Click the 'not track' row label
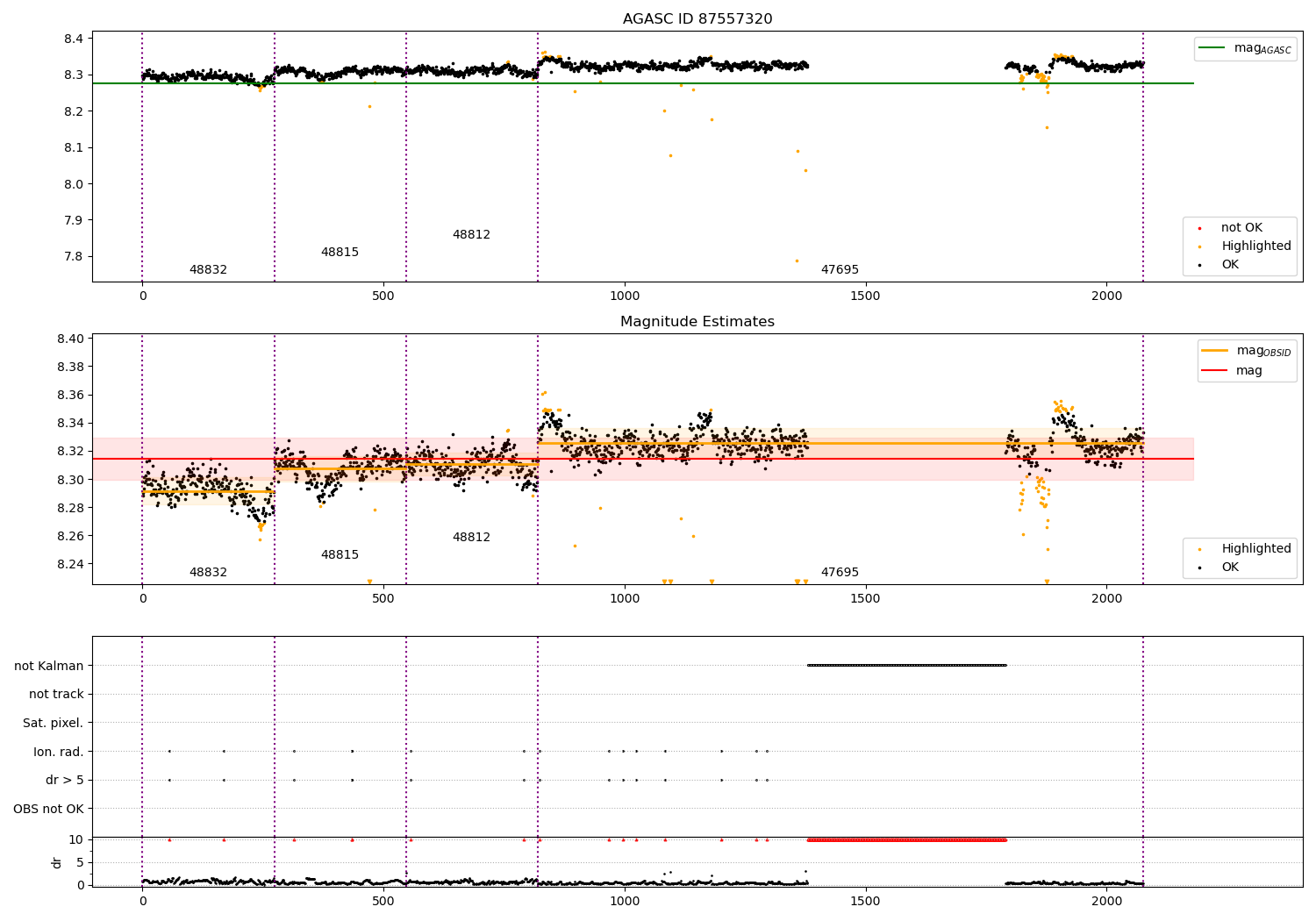 coord(56,695)
